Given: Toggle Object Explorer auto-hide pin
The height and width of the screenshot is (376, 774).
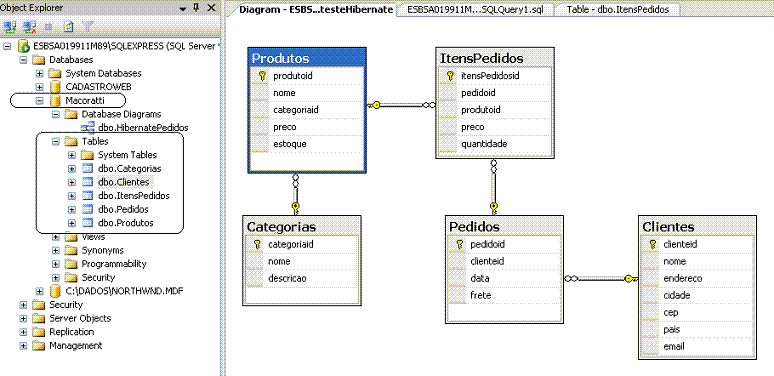Looking at the screenshot, I should pyautogui.click(x=196, y=7).
